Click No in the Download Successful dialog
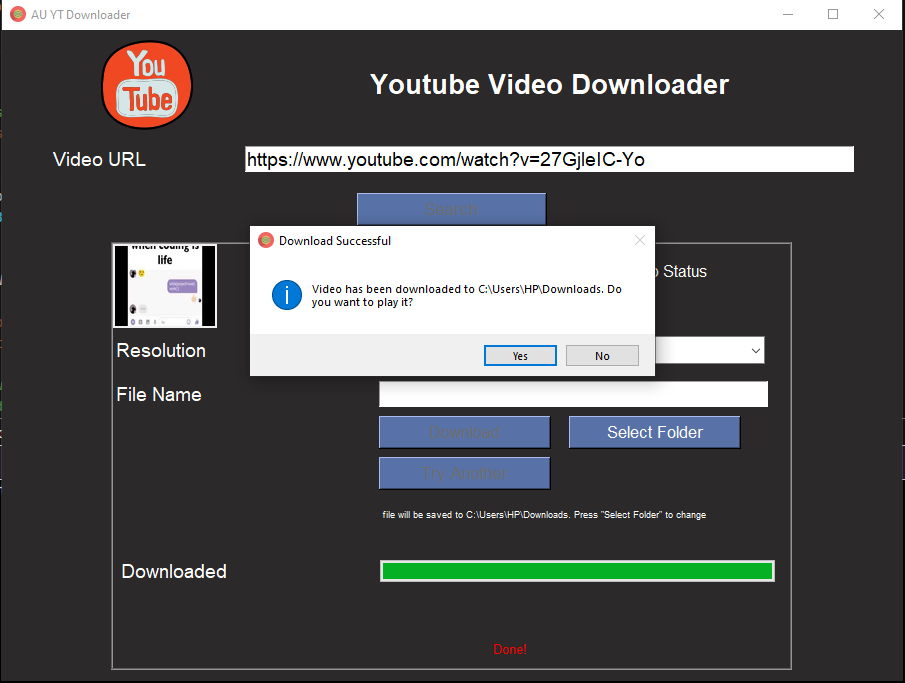 pyautogui.click(x=602, y=356)
